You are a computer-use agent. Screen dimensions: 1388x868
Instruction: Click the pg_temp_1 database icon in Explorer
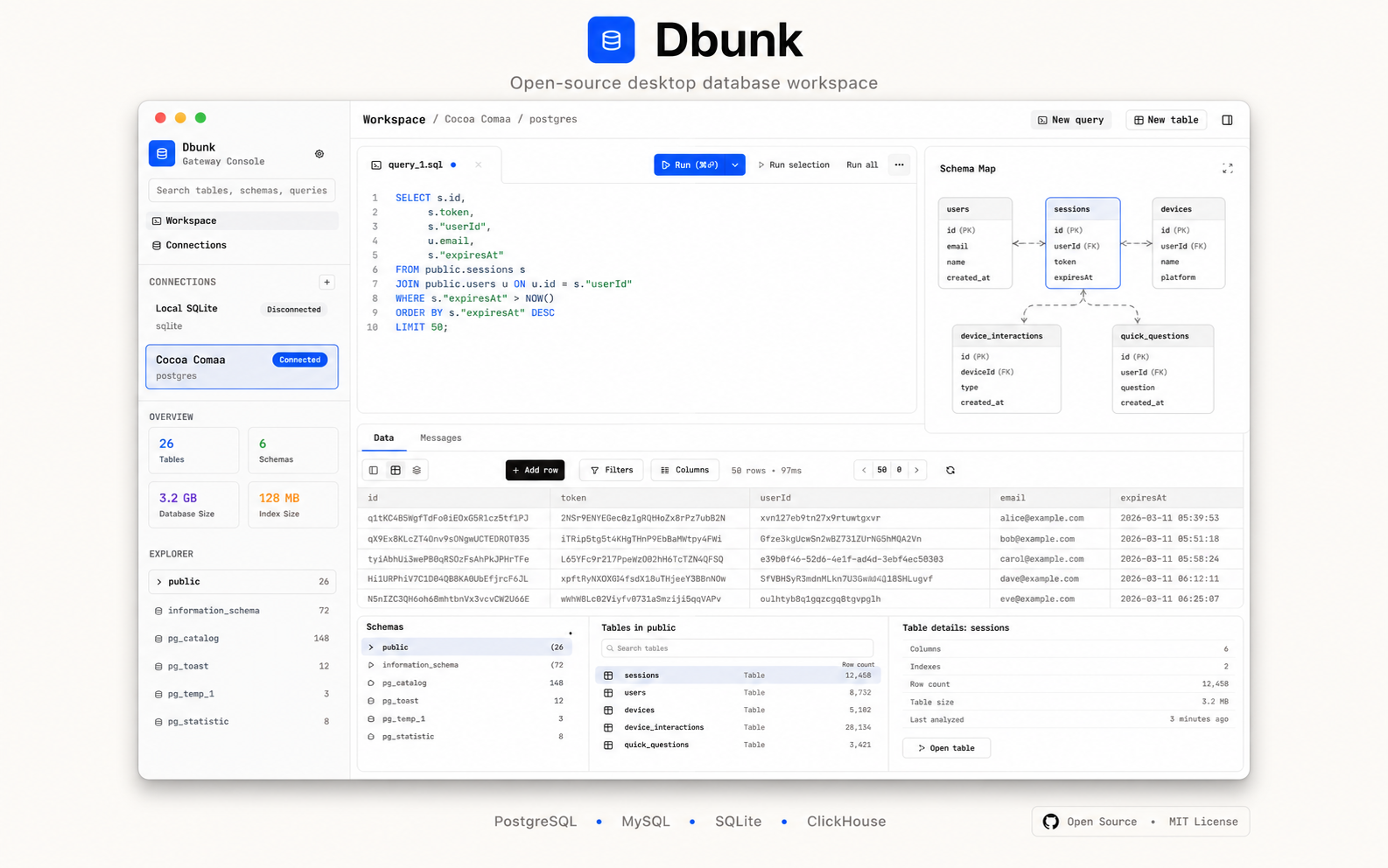click(x=158, y=694)
